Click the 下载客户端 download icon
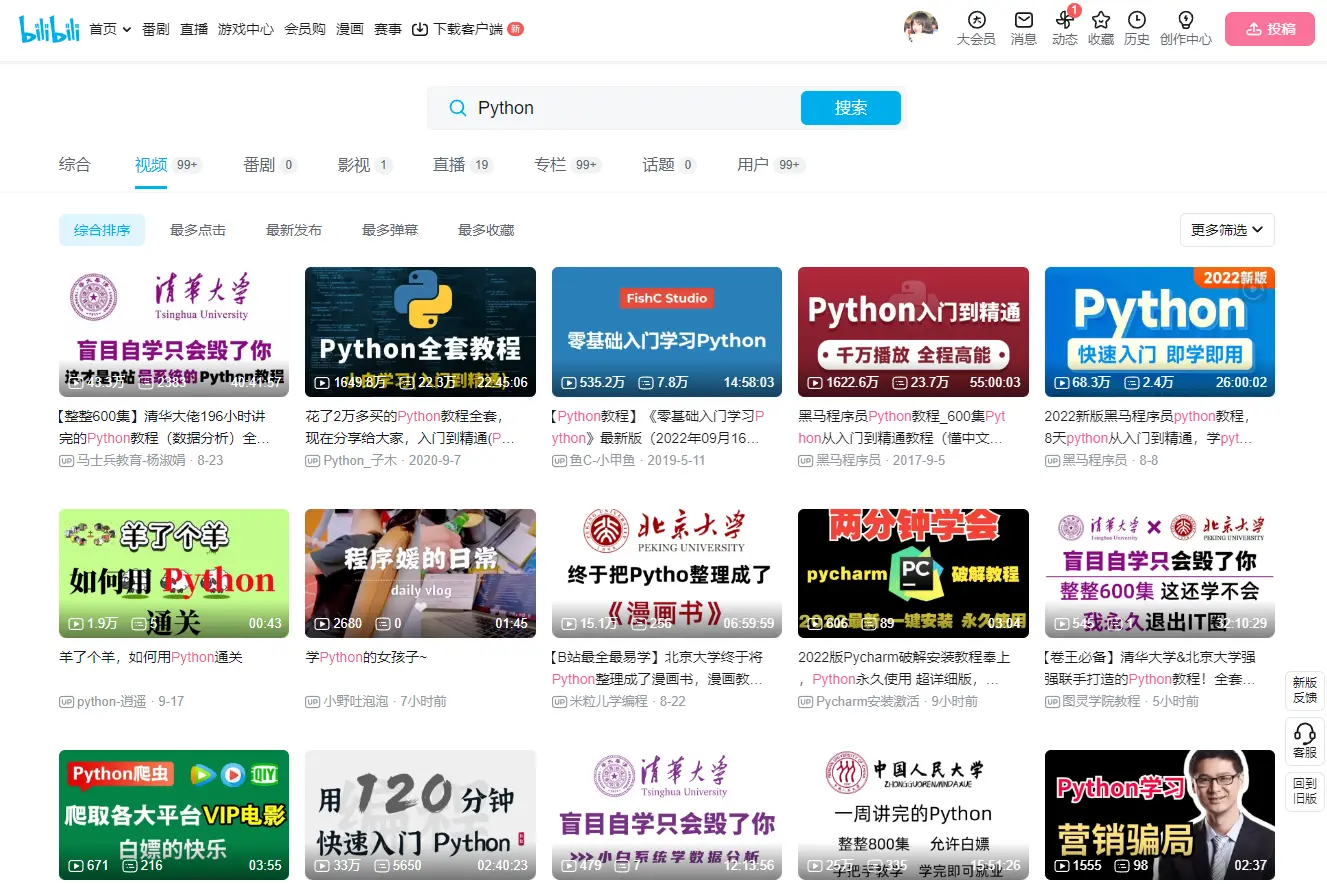 [420, 29]
